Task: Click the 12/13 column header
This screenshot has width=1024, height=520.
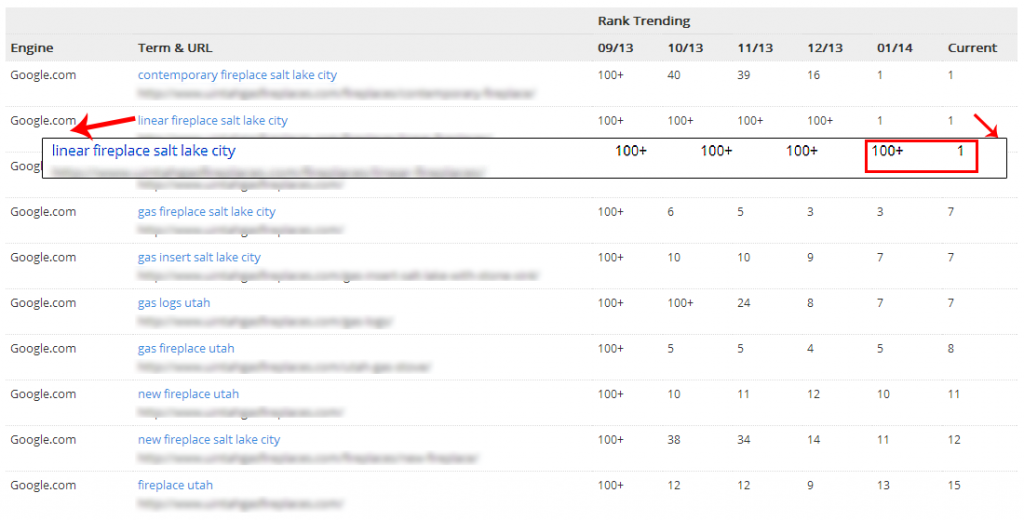Action: tap(824, 48)
